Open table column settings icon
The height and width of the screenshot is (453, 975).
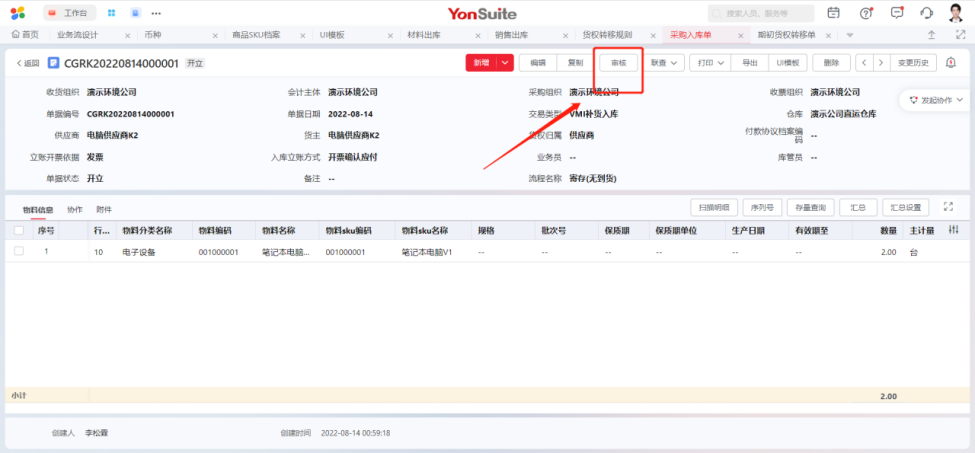click(x=953, y=230)
